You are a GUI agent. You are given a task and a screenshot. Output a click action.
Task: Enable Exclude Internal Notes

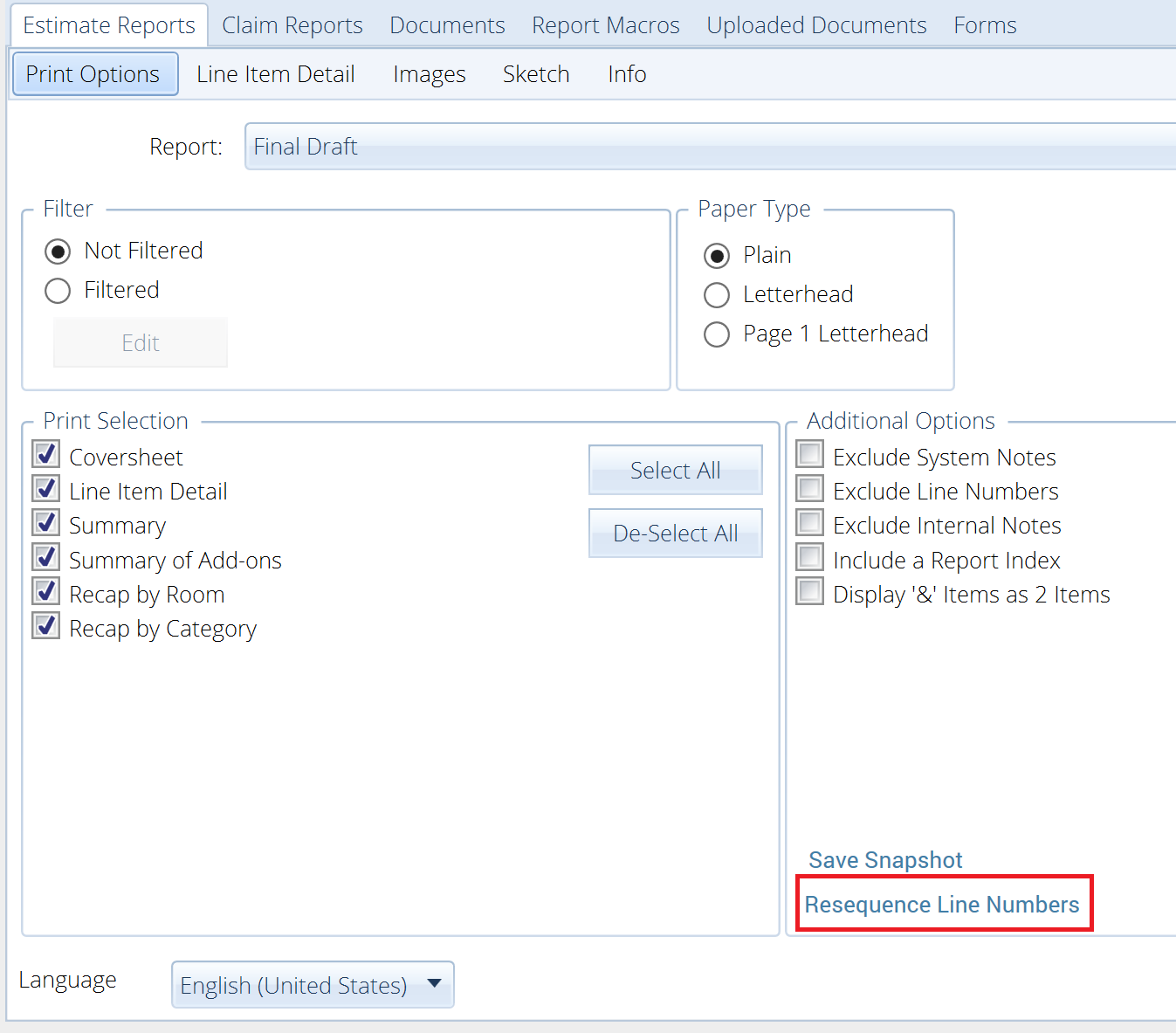[810, 522]
